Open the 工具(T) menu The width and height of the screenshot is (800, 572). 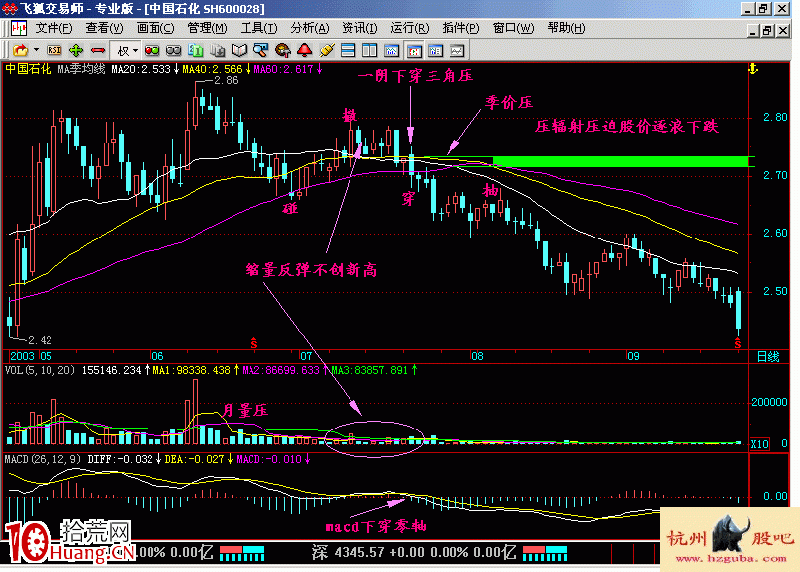tap(259, 28)
